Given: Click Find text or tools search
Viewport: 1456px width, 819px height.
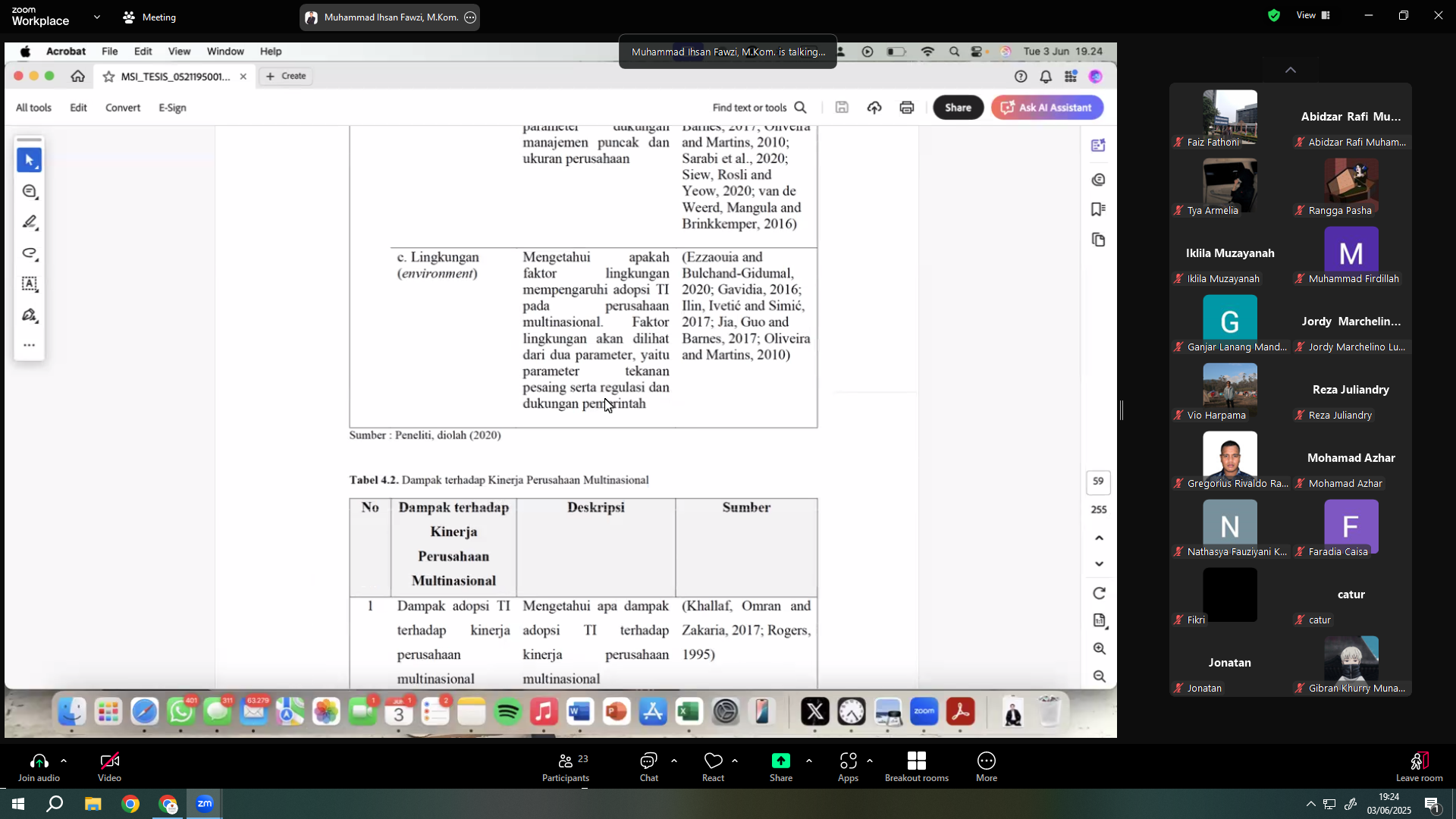Looking at the screenshot, I should point(759,108).
